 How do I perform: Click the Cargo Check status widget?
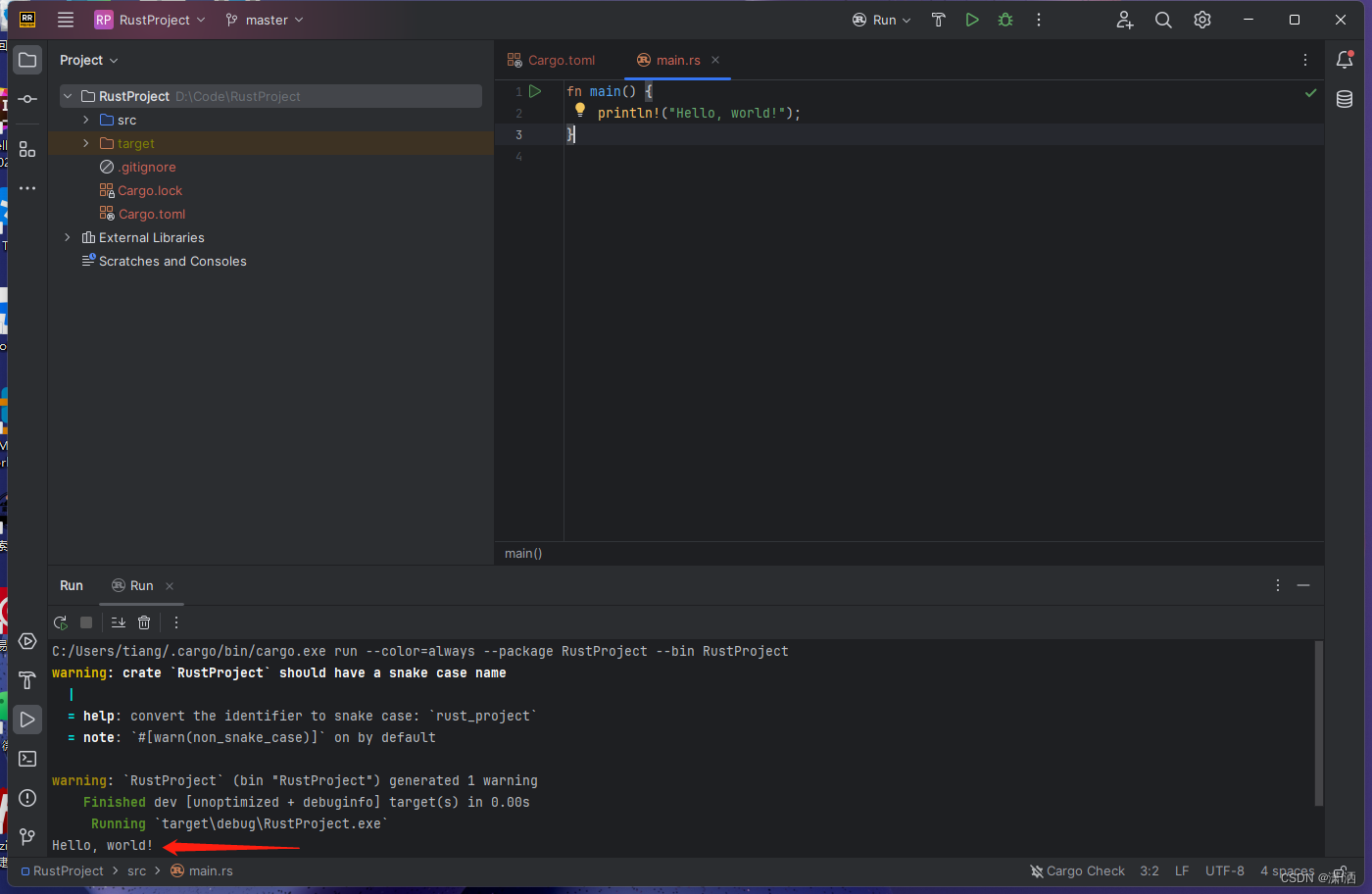tap(1078, 870)
